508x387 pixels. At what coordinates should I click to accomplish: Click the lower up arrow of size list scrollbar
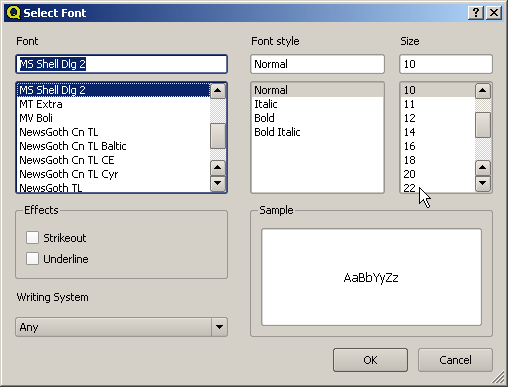tap(483, 168)
